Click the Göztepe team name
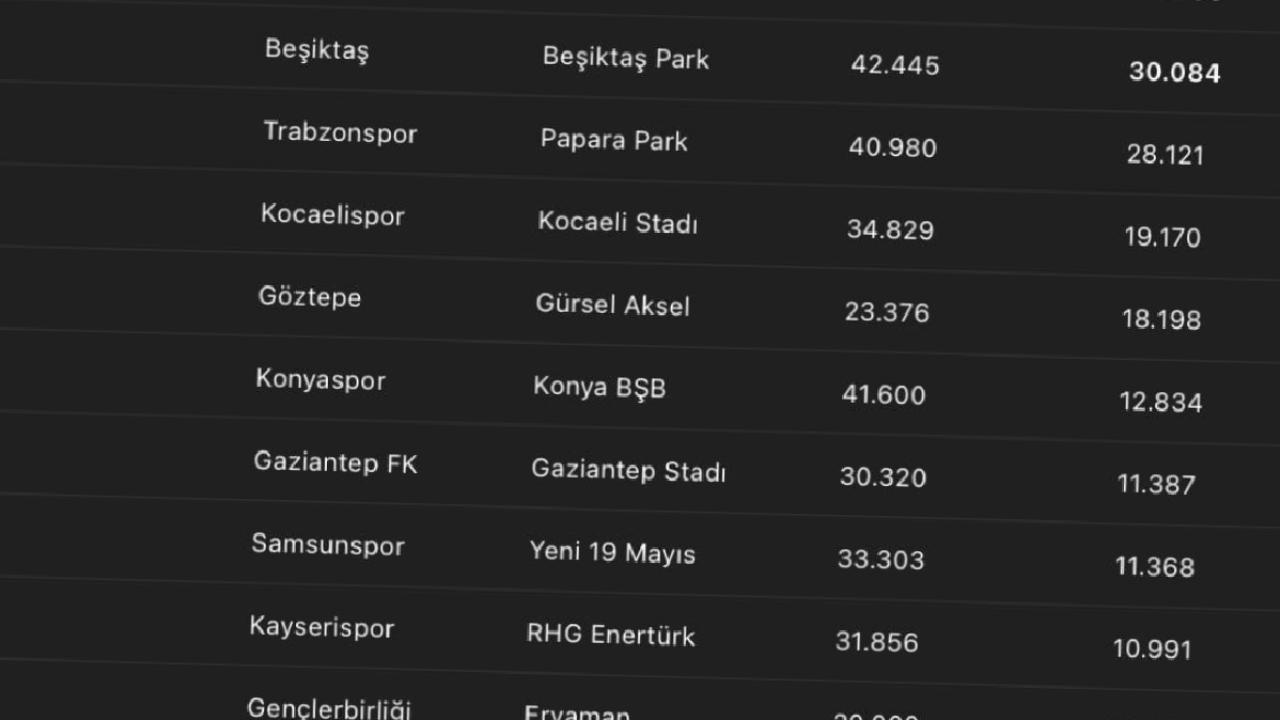The height and width of the screenshot is (720, 1280). coord(309,297)
